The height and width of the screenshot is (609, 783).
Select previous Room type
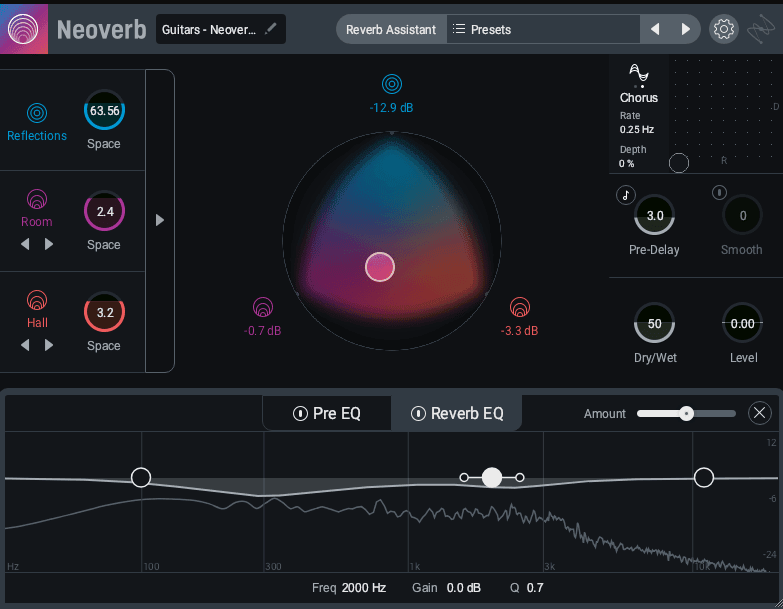[25, 244]
